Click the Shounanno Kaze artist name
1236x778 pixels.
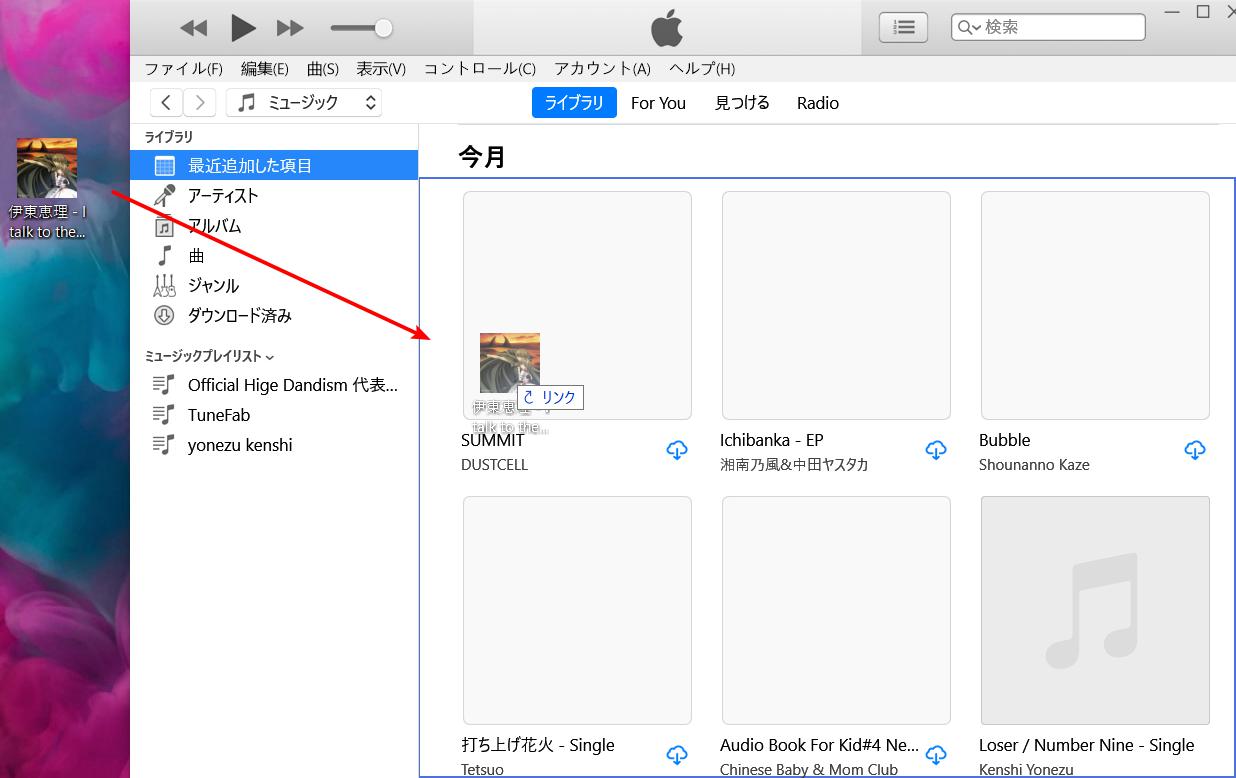(1034, 465)
